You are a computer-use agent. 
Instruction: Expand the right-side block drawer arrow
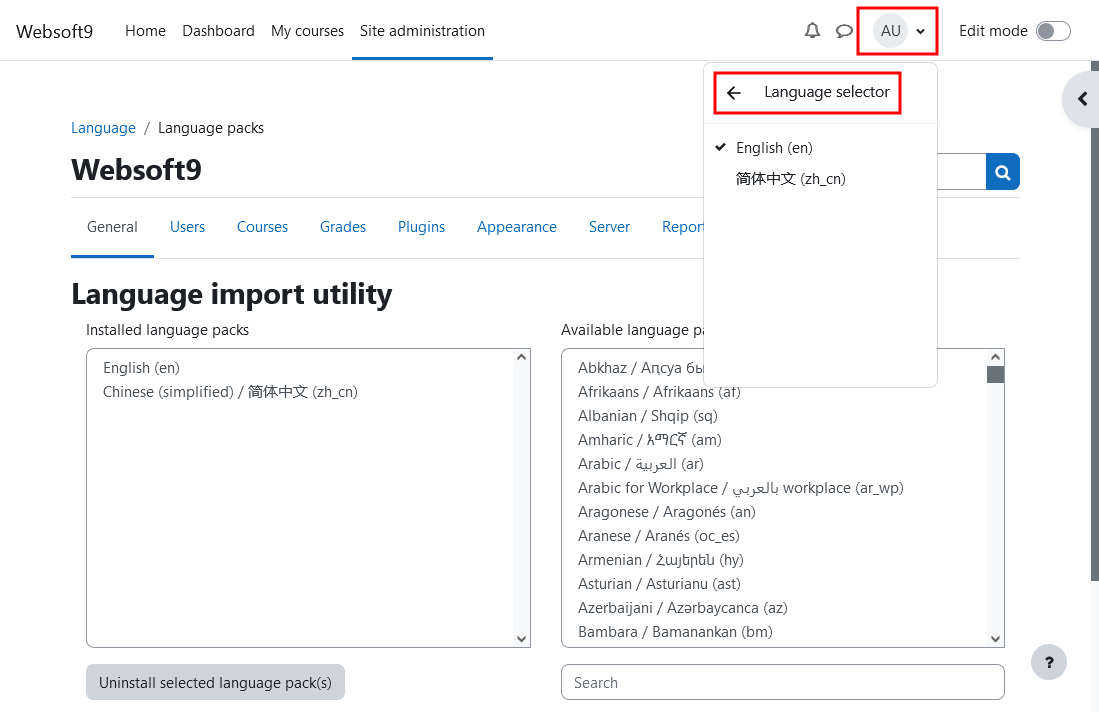[x=1081, y=99]
